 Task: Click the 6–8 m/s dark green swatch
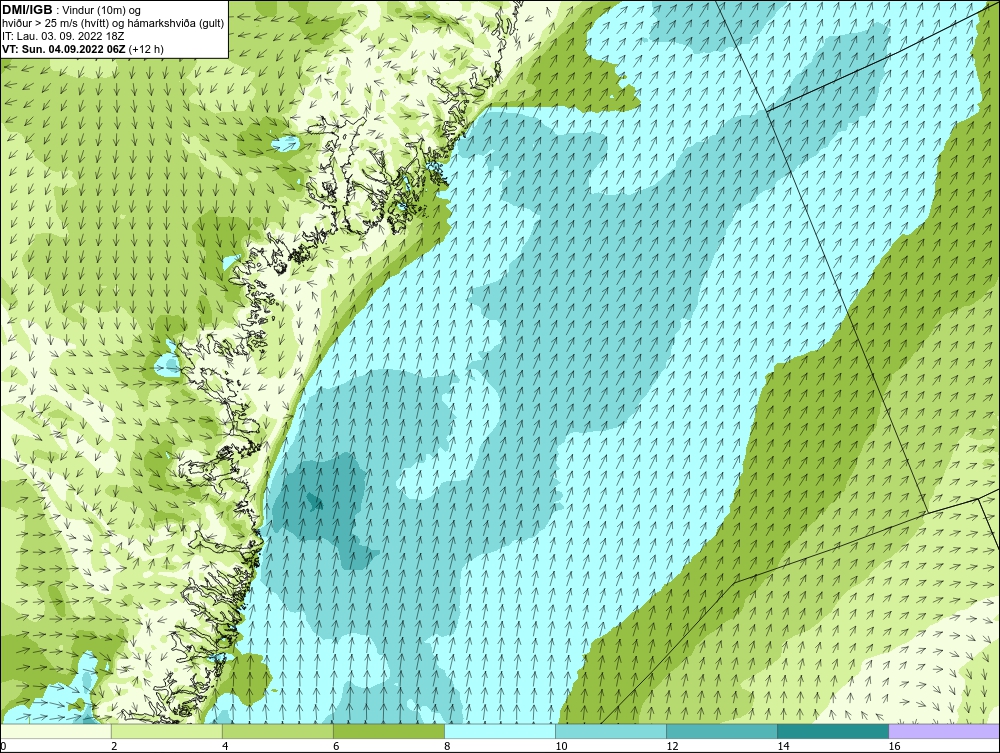click(x=389, y=731)
